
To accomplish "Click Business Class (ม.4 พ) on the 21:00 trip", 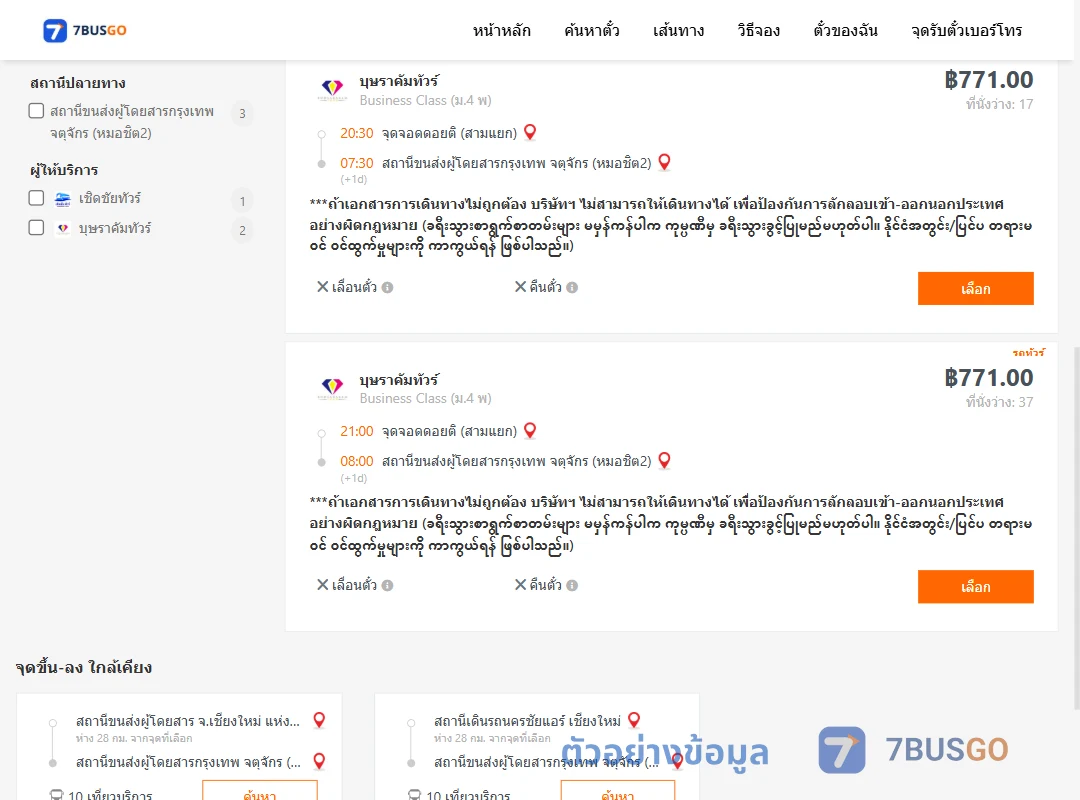I will click(425, 398).
